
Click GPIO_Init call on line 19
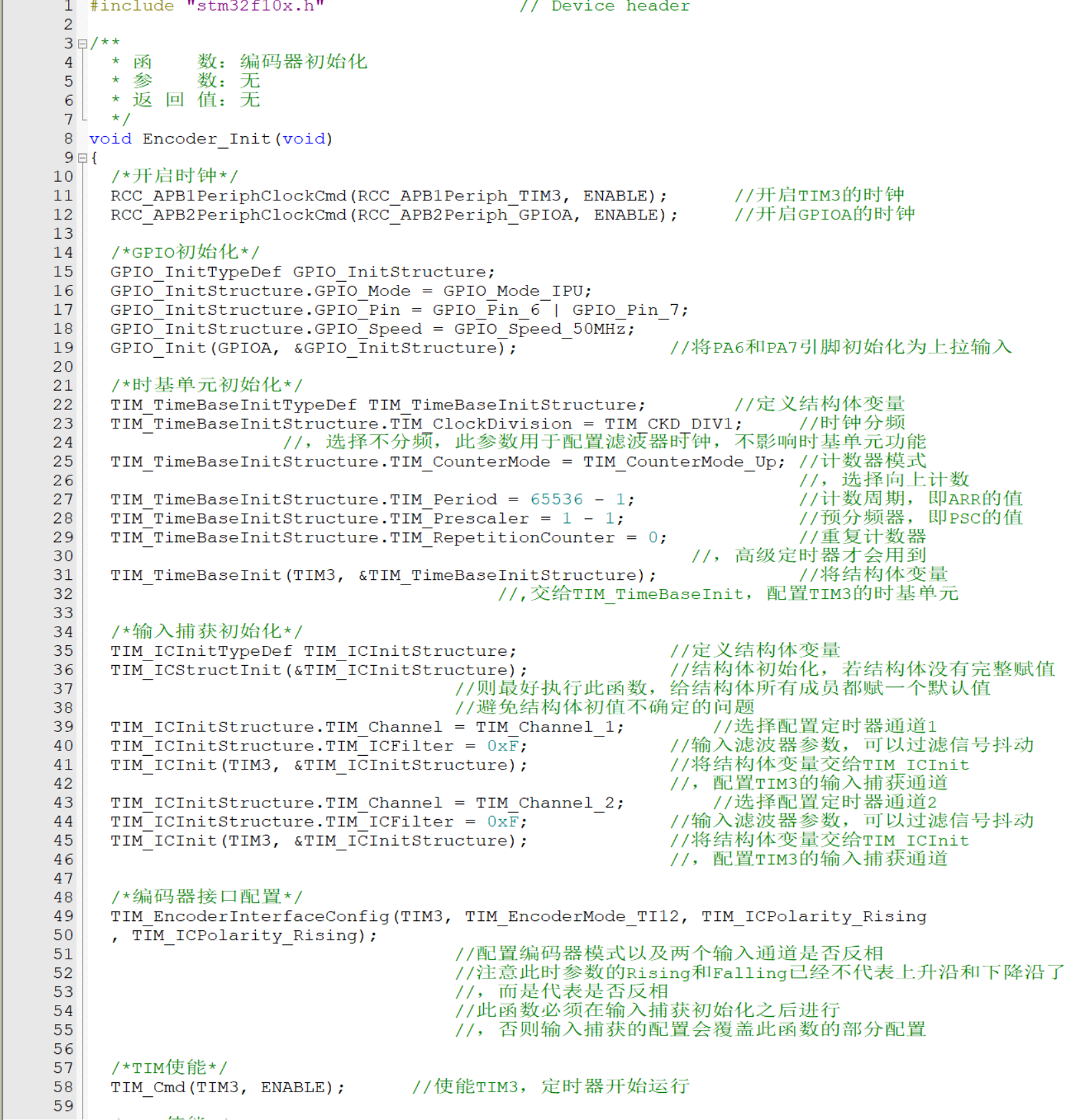[158, 348]
